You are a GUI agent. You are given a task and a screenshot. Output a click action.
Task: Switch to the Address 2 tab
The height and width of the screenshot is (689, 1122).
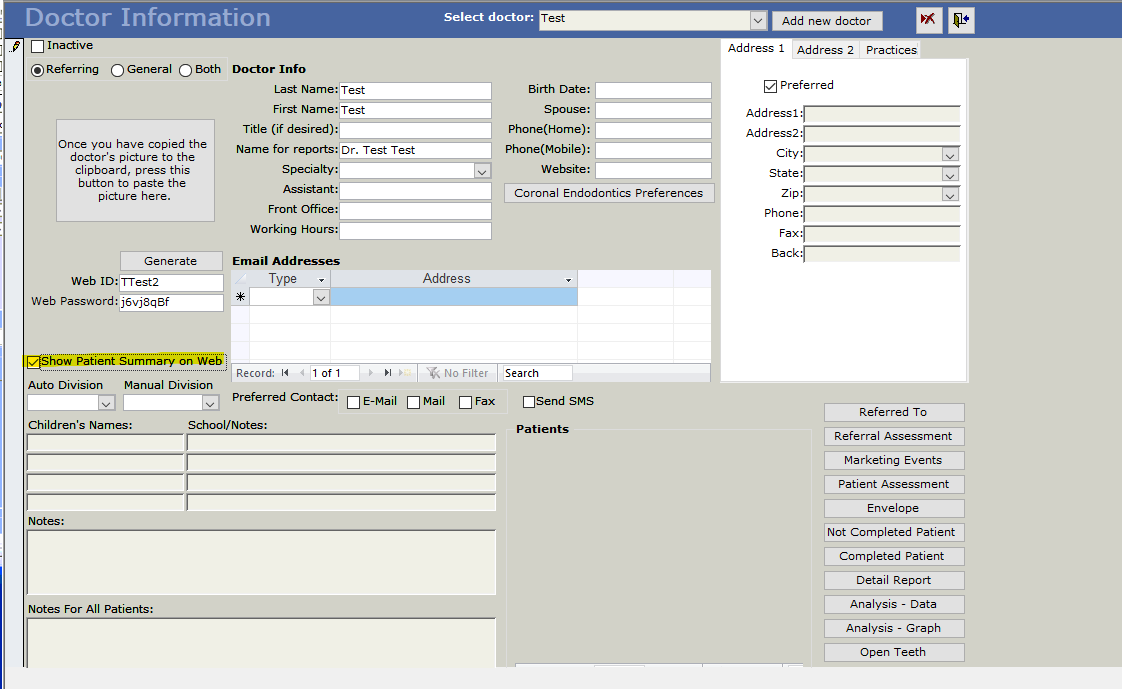[x=825, y=50]
